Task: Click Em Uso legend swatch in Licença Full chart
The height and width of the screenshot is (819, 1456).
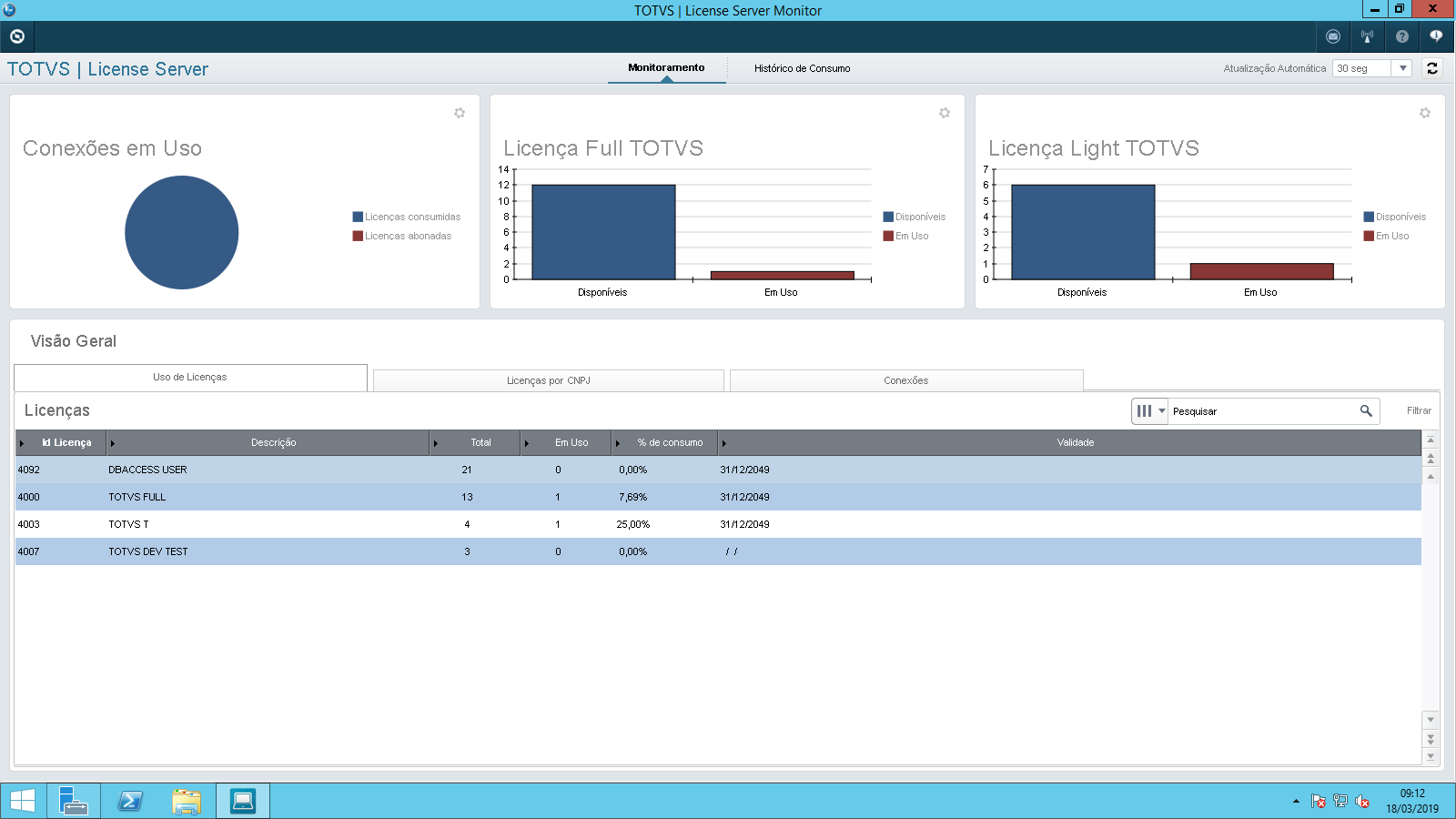Action: (x=888, y=236)
